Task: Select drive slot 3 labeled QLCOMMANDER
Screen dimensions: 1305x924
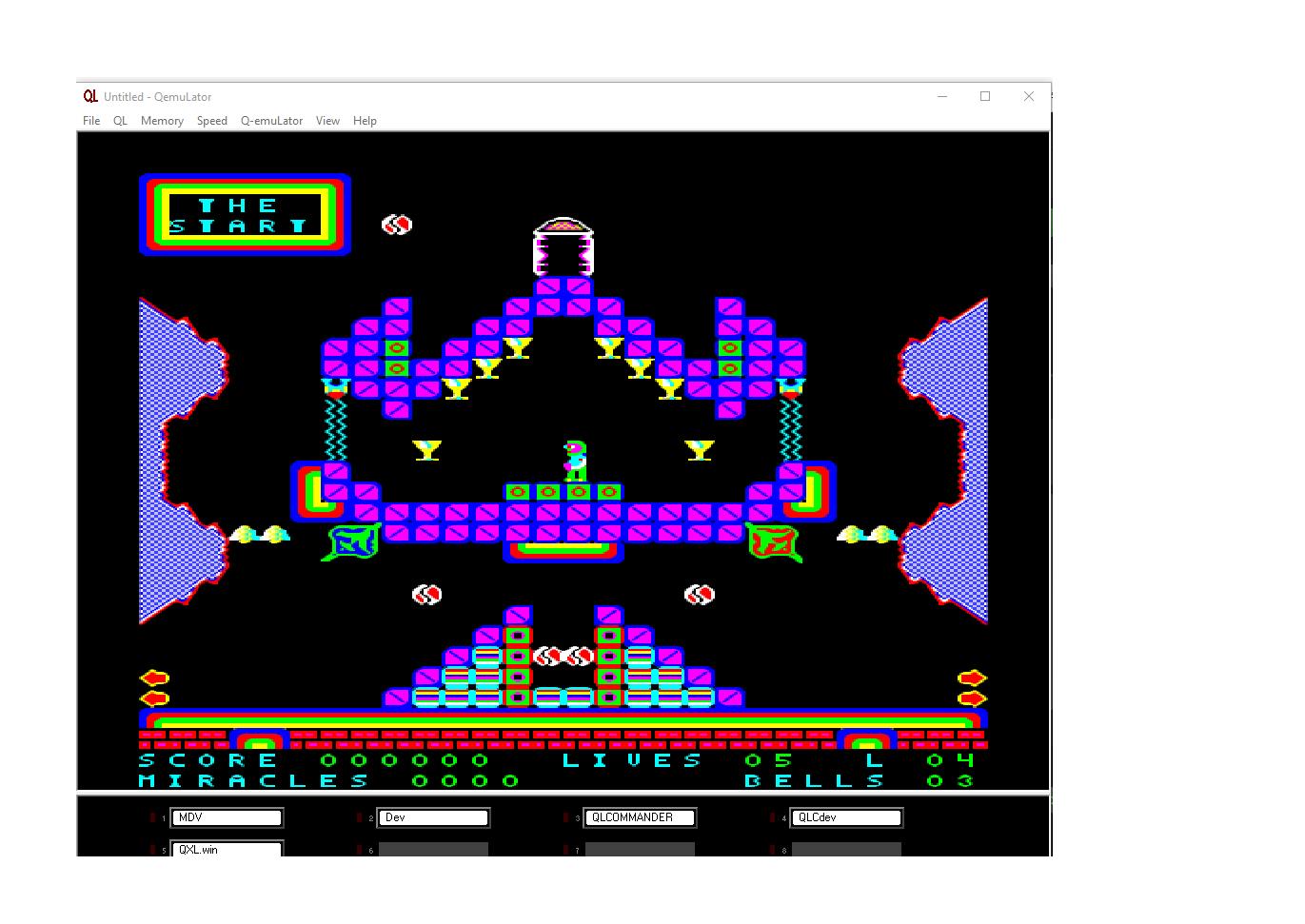Action: 641,817
